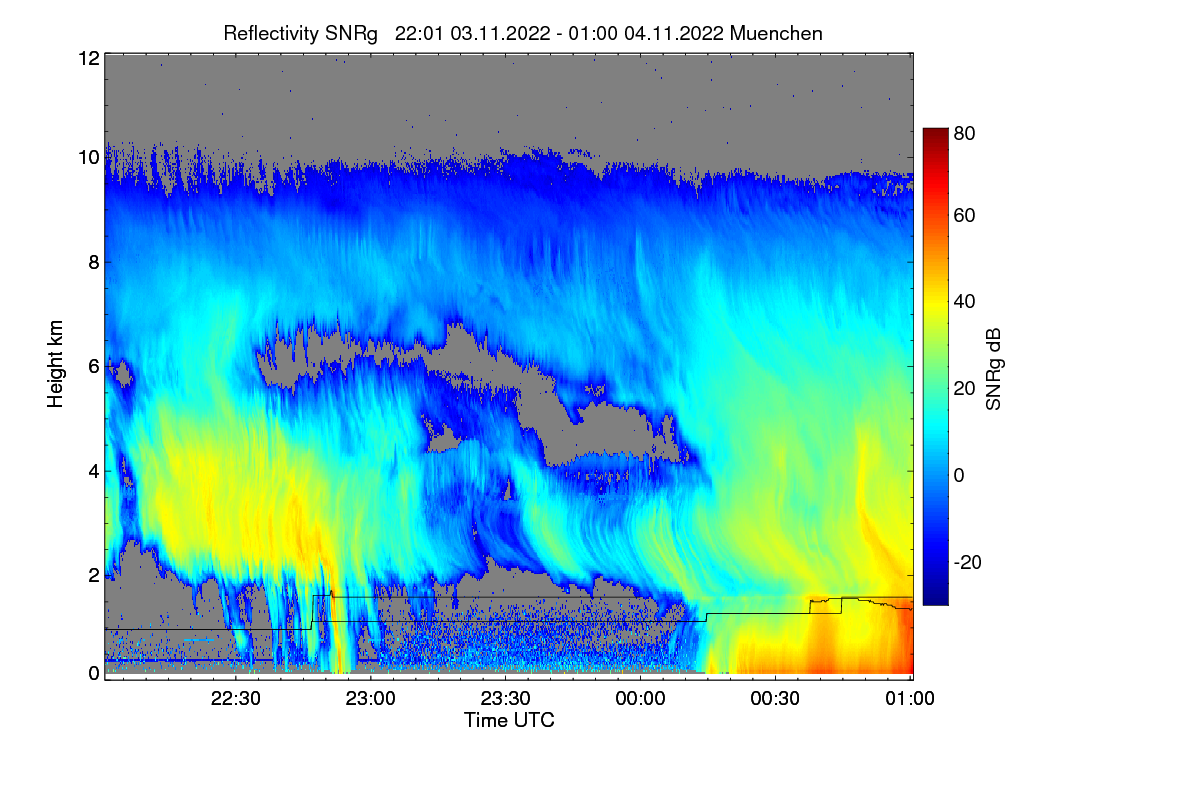
Task: Click the dark red top of colorbar
Action: pyautogui.click(x=934, y=133)
